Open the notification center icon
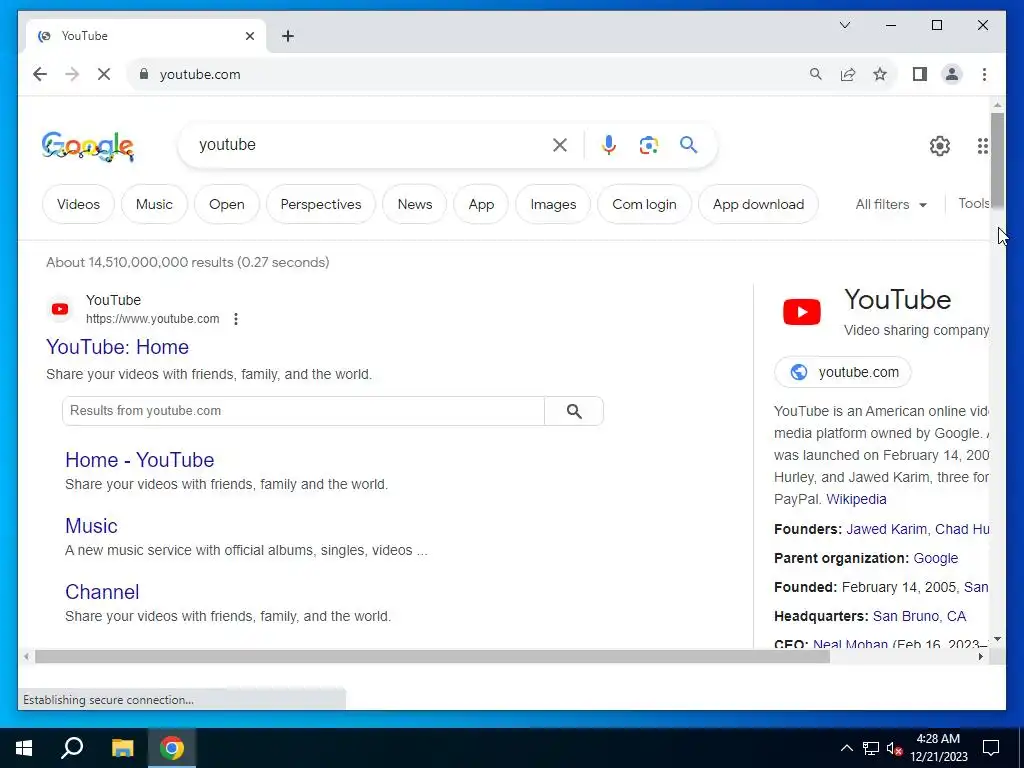 coord(991,748)
